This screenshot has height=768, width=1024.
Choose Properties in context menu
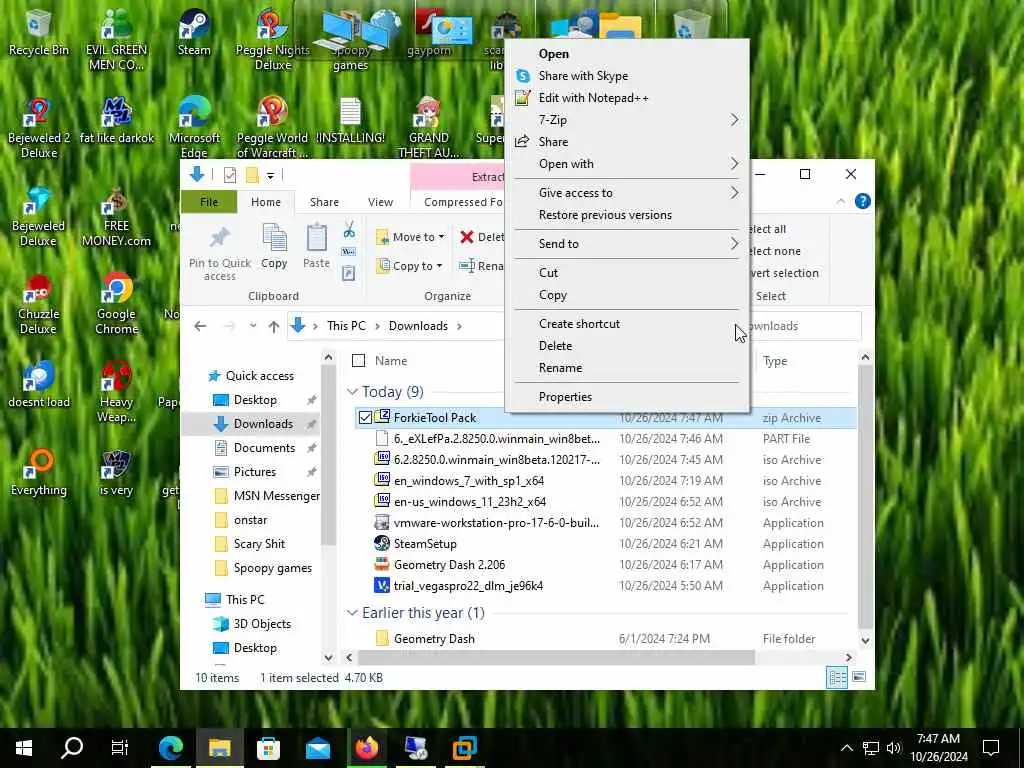coord(627,396)
